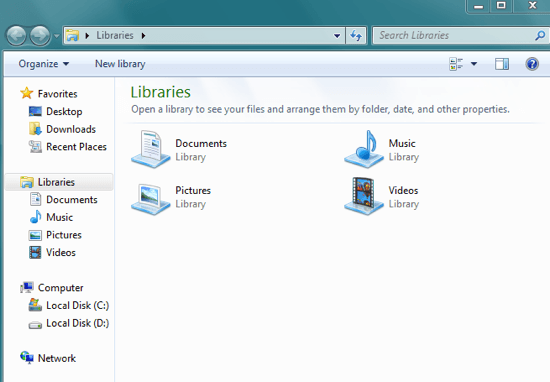Click the Libraries heading in content pane
Screen dimensions: 550x382
[161, 92]
